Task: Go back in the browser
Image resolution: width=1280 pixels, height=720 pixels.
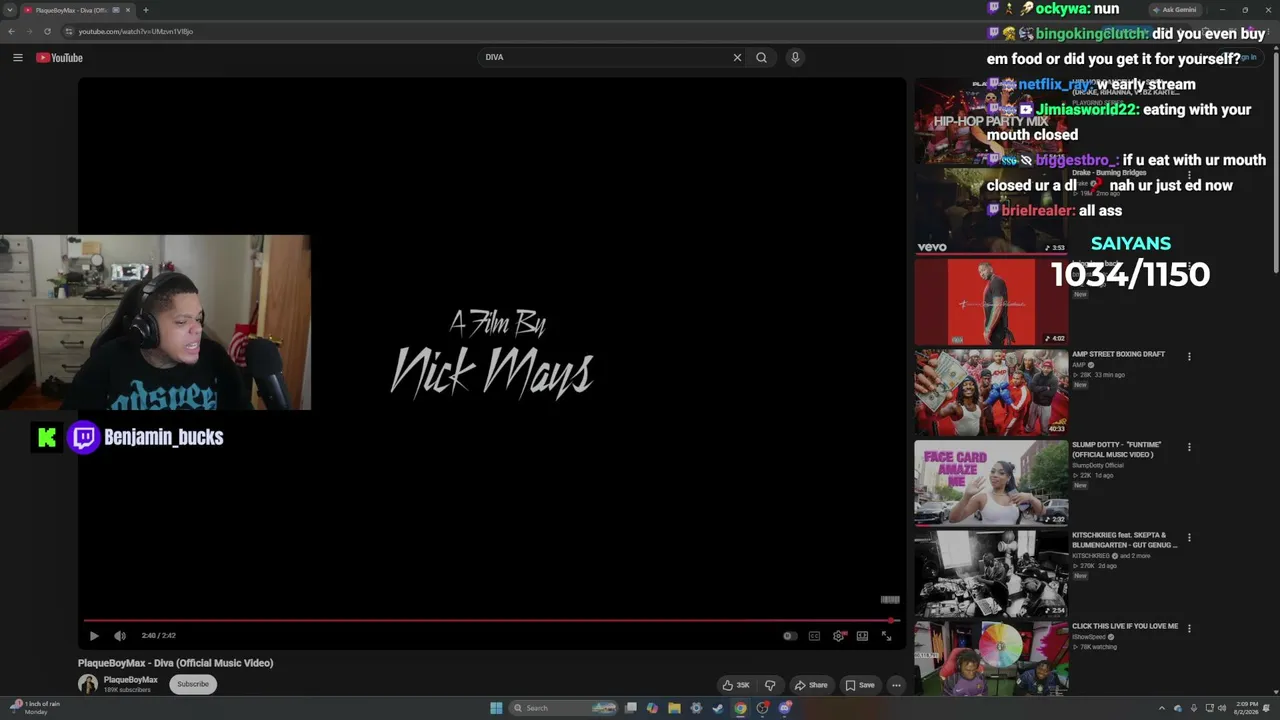Action: (x=12, y=31)
